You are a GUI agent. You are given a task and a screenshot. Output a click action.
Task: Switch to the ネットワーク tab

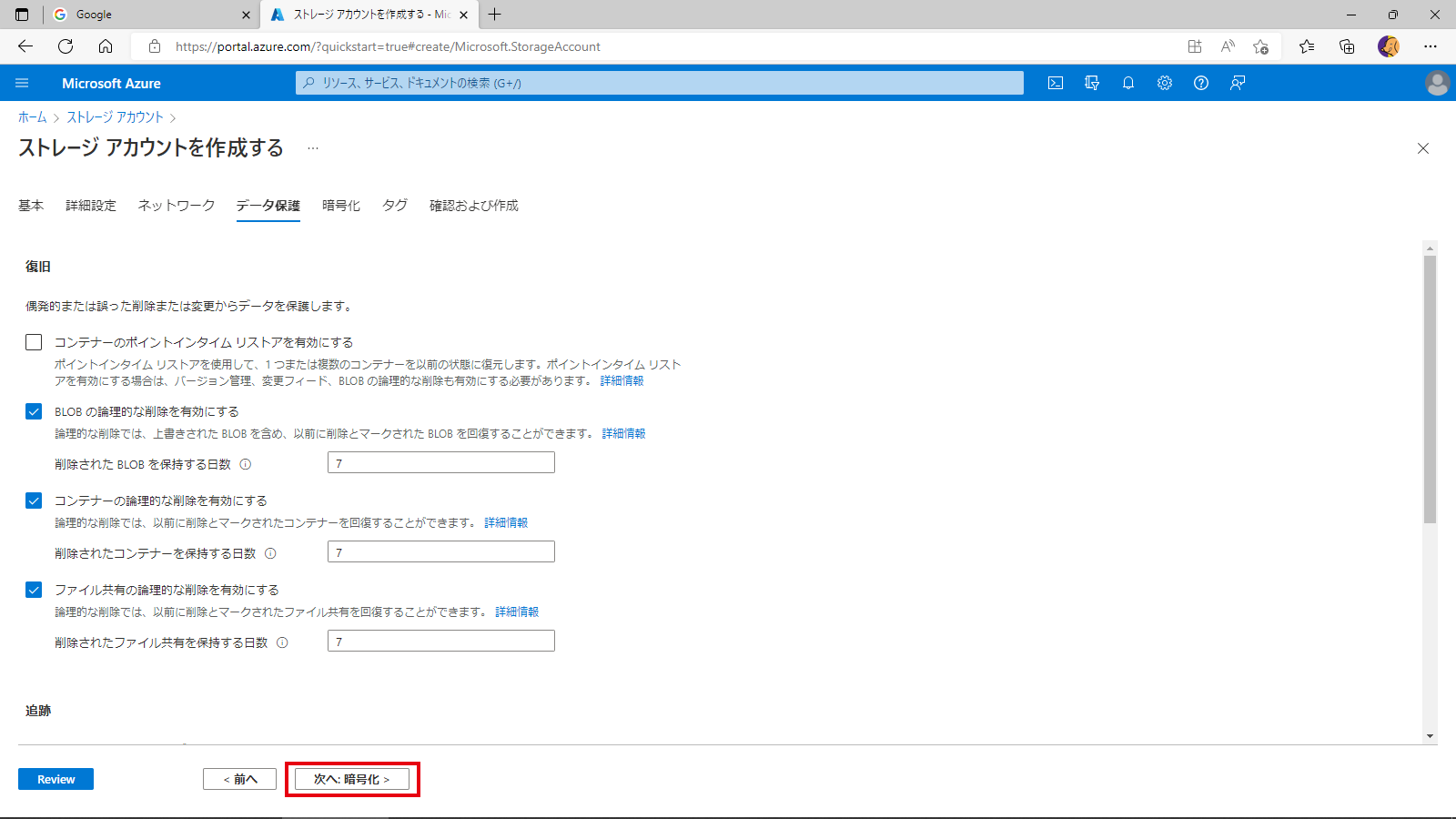click(x=177, y=206)
